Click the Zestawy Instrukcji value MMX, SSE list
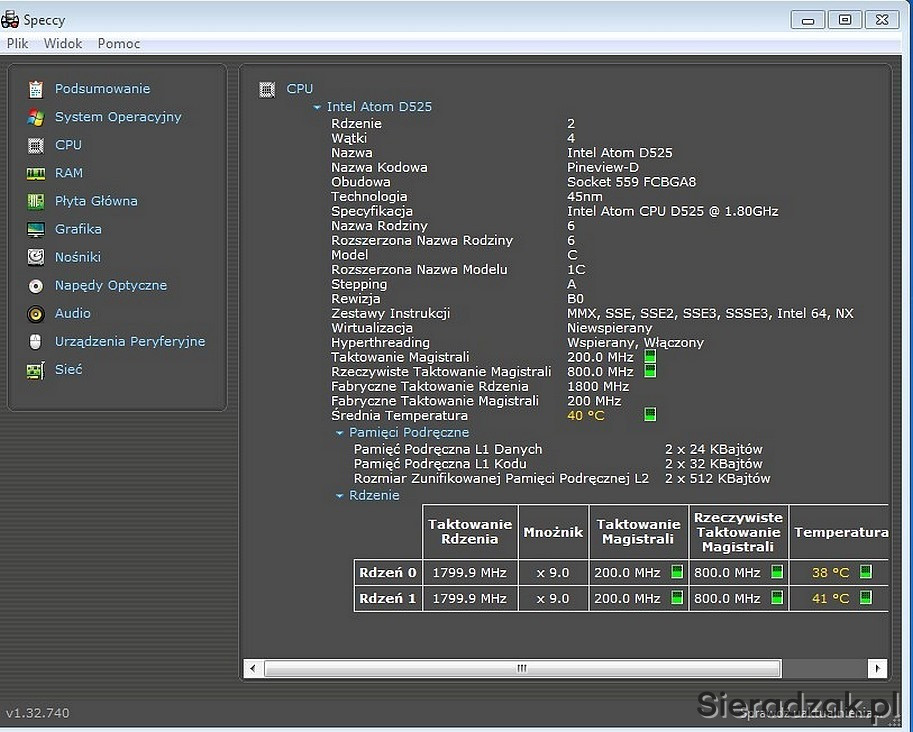This screenshot has height=732, width=913. coord(710,313)
